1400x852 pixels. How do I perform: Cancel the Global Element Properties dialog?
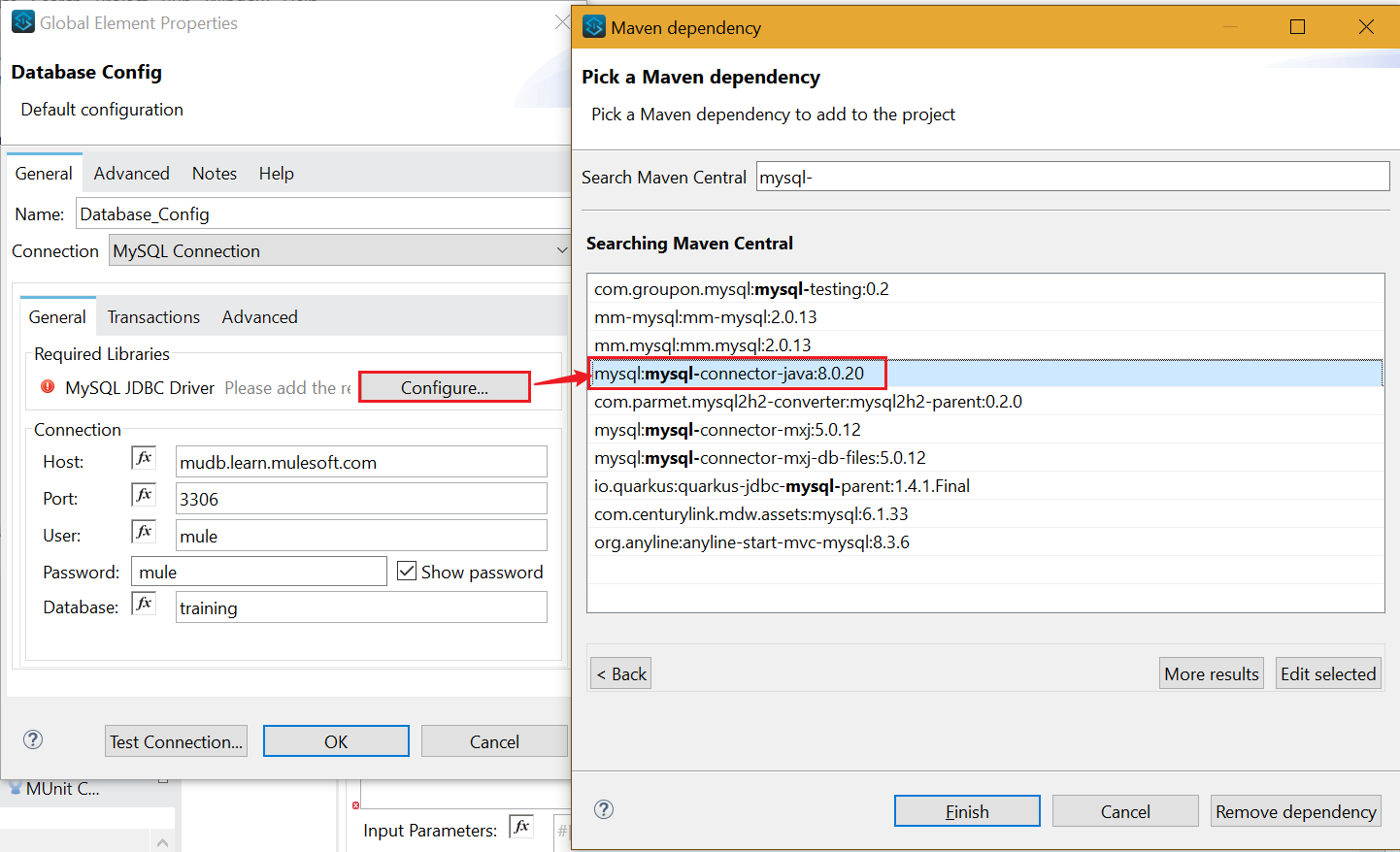click(x=494, y=741)
